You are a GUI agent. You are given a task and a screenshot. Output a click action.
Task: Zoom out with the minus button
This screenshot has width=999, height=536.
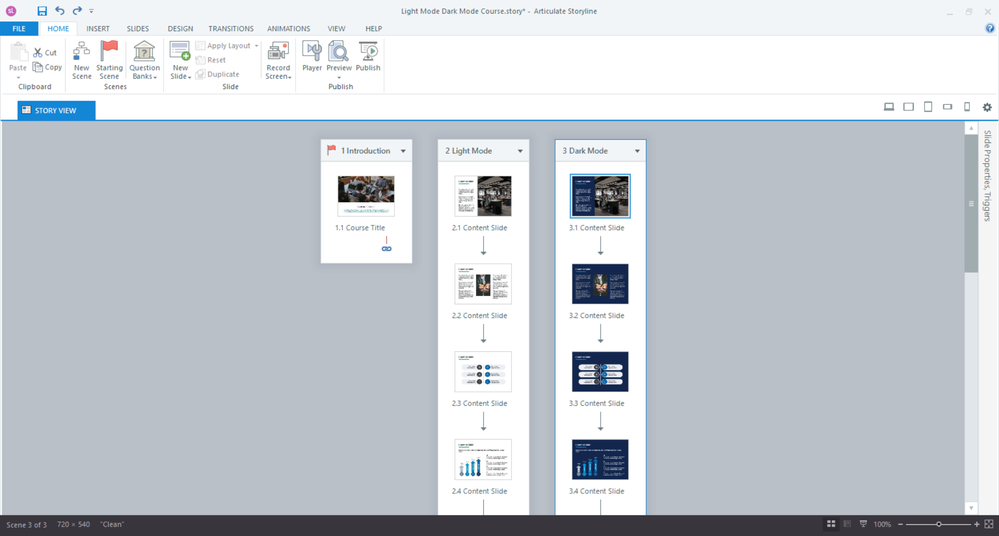[900, 524]
